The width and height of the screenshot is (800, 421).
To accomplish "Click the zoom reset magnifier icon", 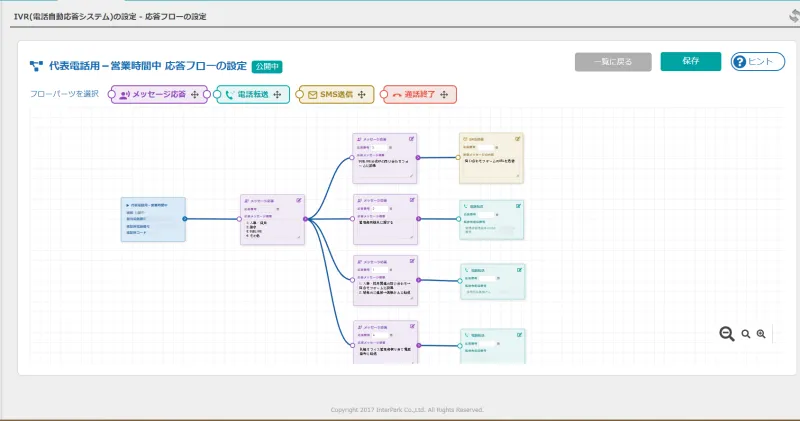I will [x=745, y=334].
